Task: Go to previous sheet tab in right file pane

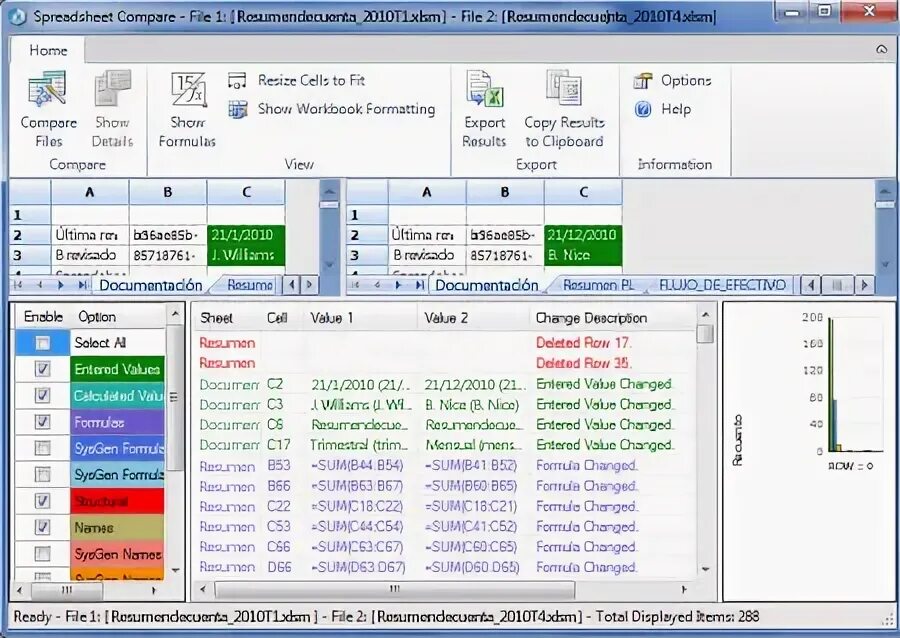Action: (377, 285)
